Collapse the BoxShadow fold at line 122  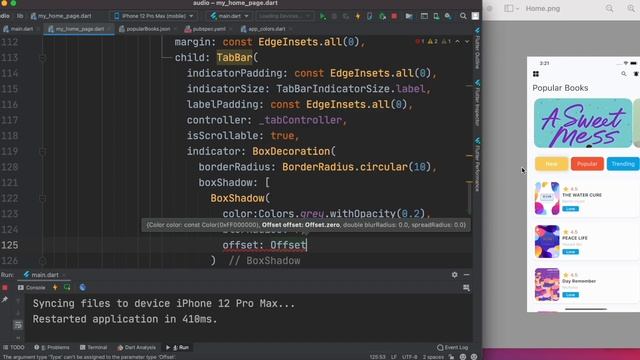42,198
